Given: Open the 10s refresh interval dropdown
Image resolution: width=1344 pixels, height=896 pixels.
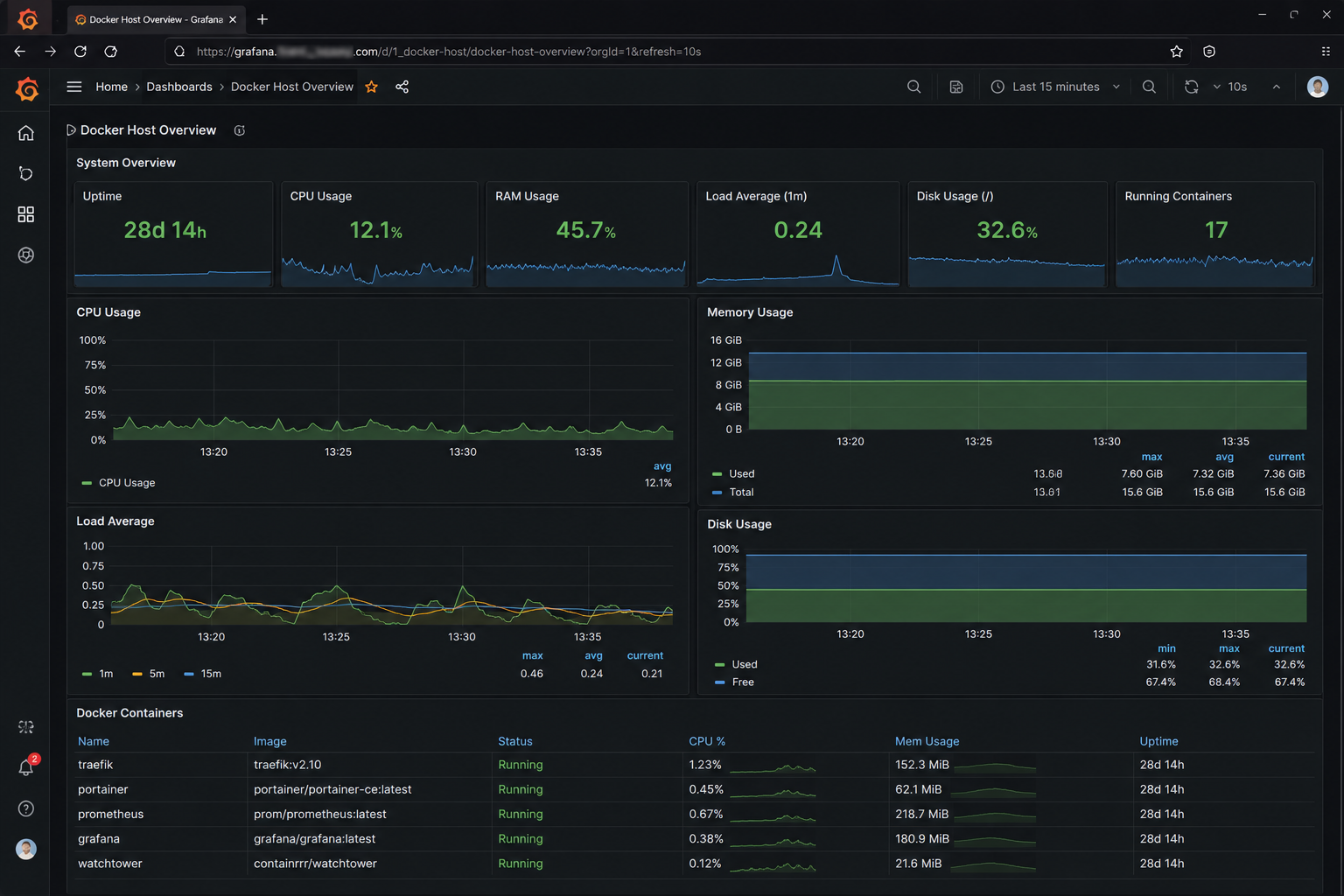Looking at the screenshot, I should coord(1230,87).
